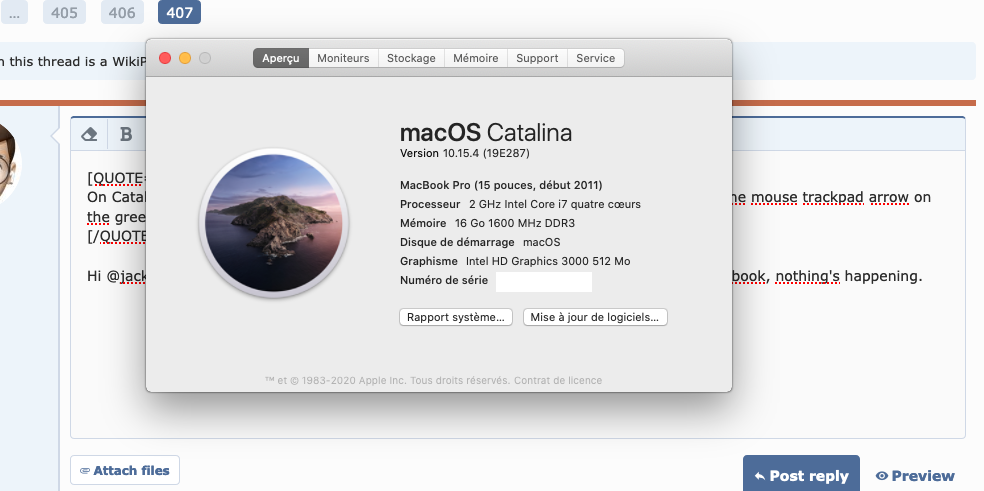Click the Attach files button
984x491 pixels.
click(x=125, y=470)
